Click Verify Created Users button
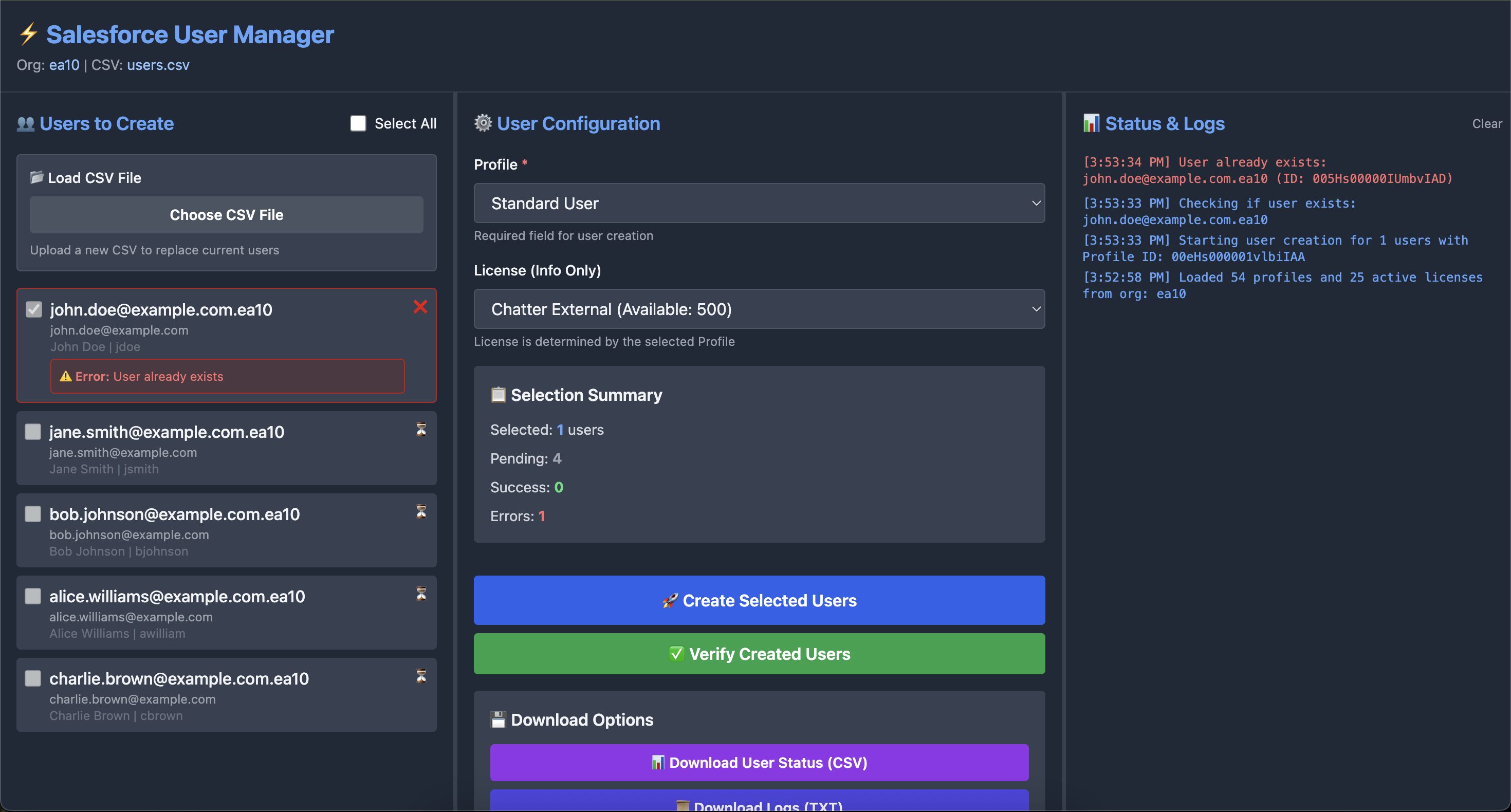The width and height of the screenshot is (1511, 812). click(759, 654)
